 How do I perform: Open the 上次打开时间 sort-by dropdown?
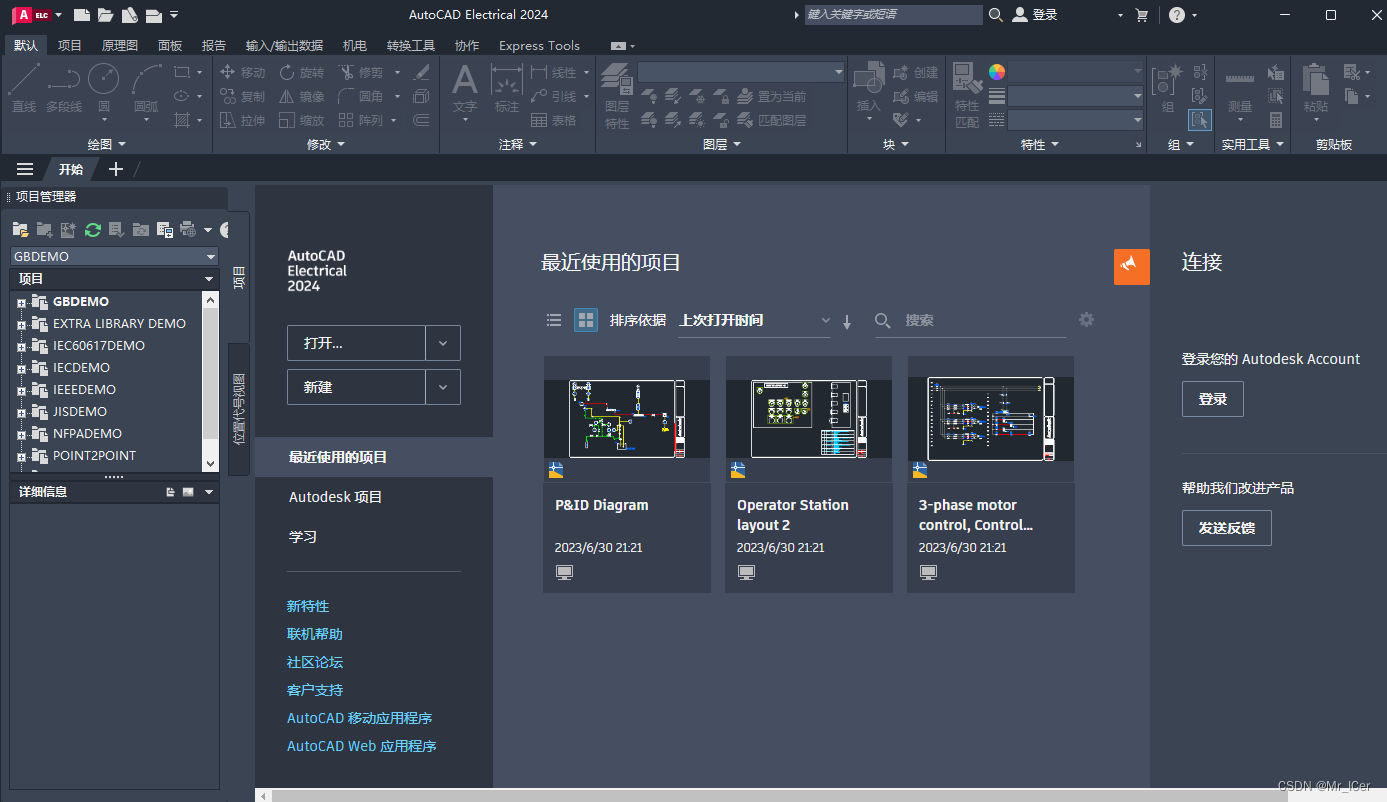coord(755,320)
